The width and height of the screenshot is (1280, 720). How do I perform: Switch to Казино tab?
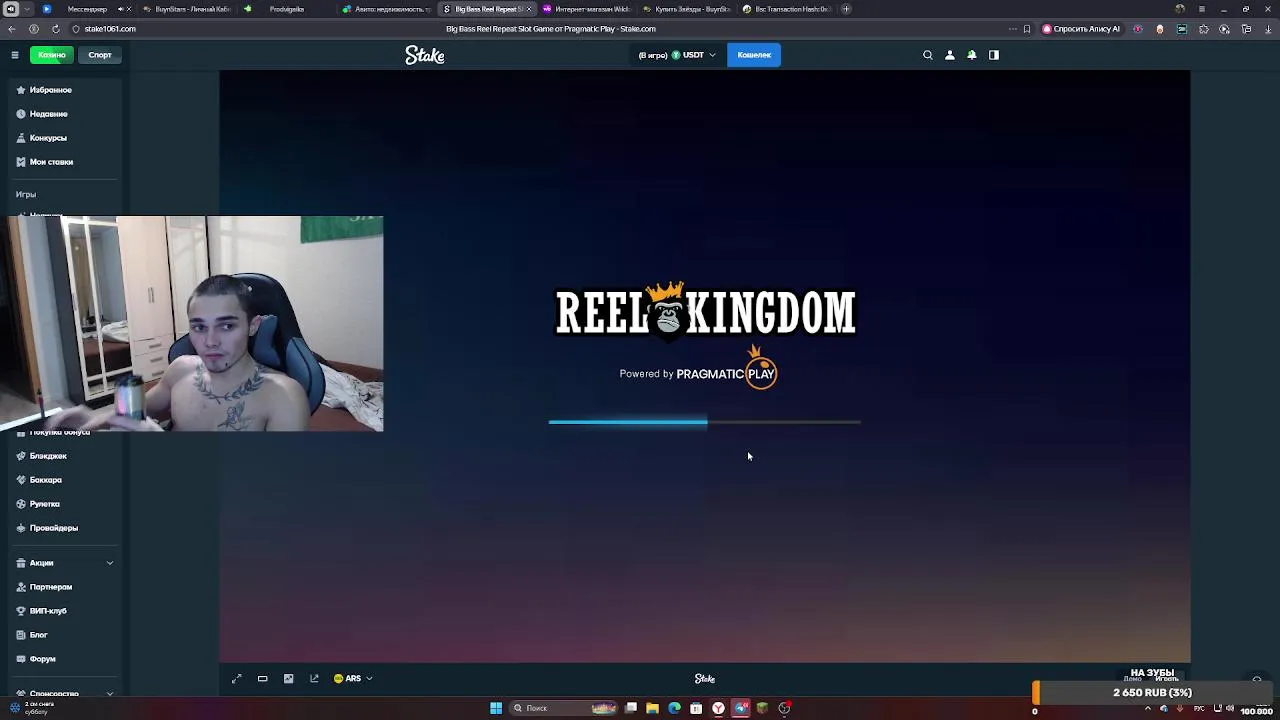pyautogui.click(x=52, y=55)
